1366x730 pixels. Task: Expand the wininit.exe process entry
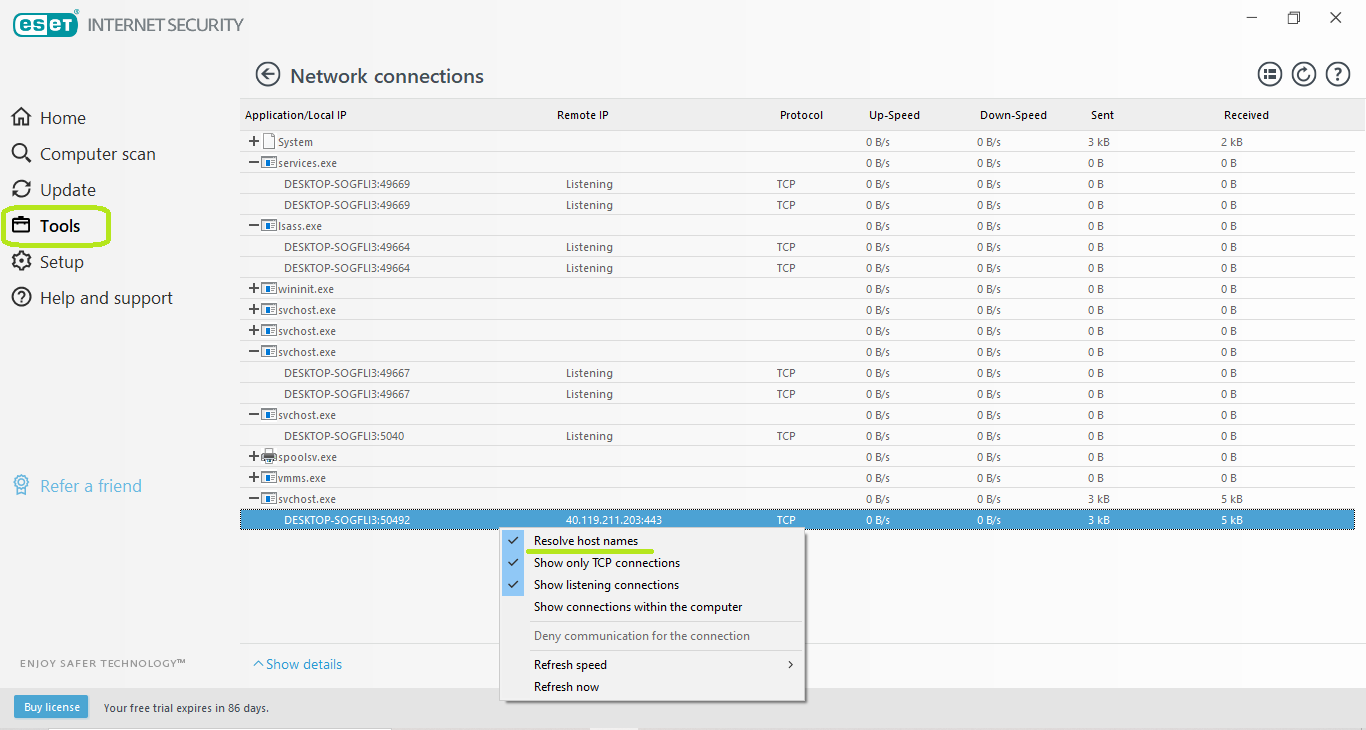coord(254,289)
